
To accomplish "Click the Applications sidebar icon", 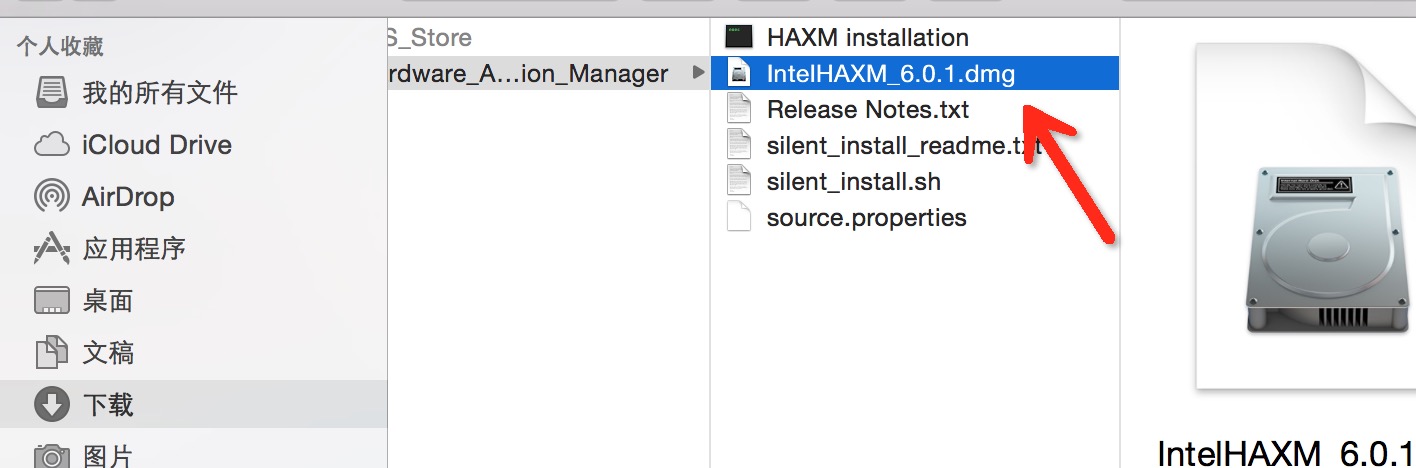I will pyautogui.click(x=51, y=248).
